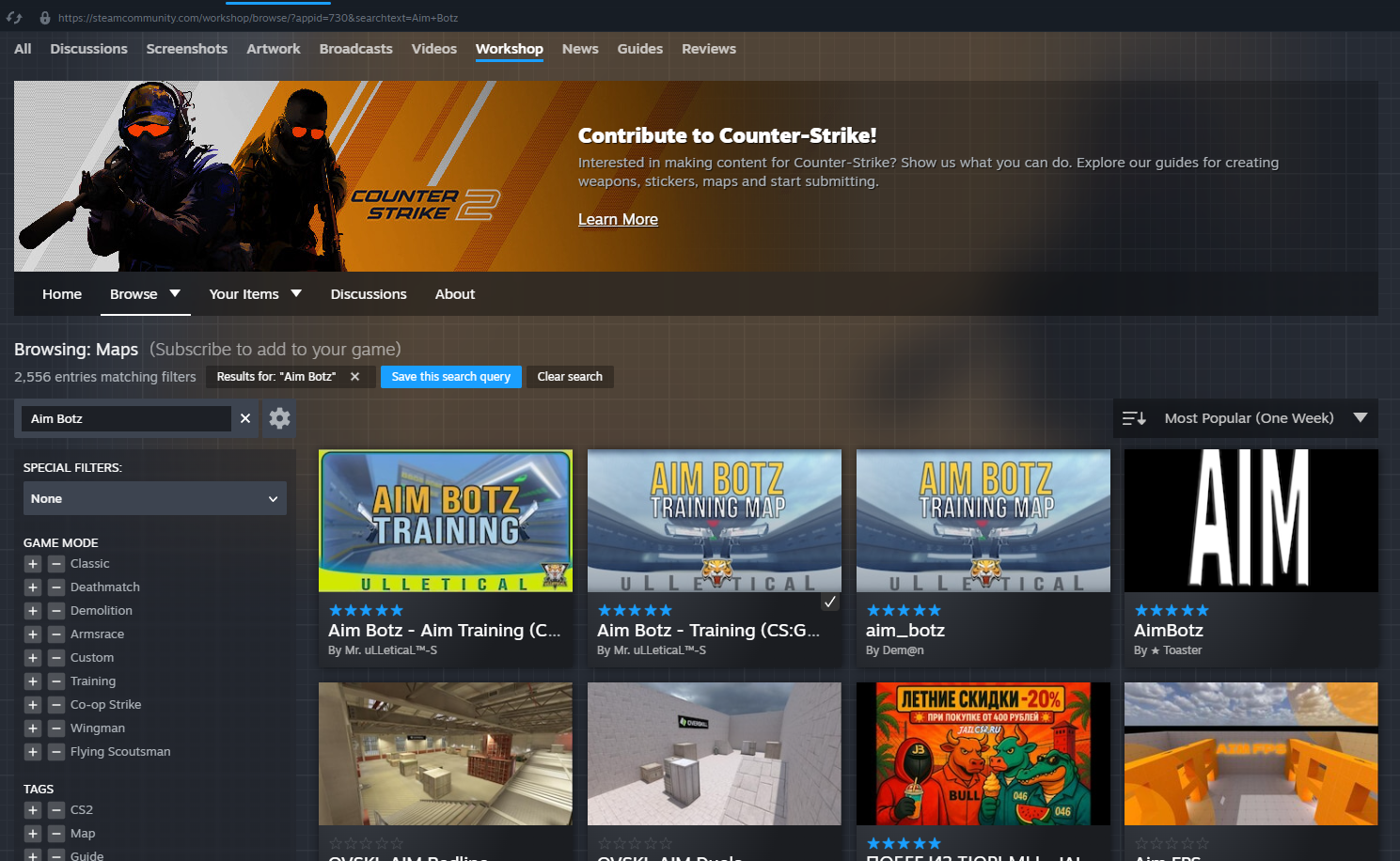Image resolution: width=1400 pixels, height=861 pixels.
Task: Open the Aim Botz Training yellow-bordered thumbnail
Action: pos(446,521)
